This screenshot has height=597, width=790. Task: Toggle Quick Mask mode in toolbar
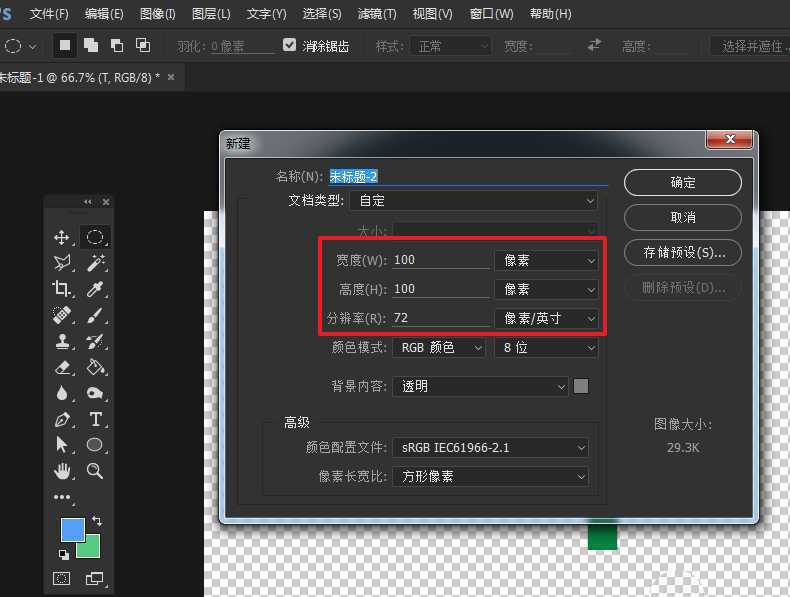click(x=62, y=578)
